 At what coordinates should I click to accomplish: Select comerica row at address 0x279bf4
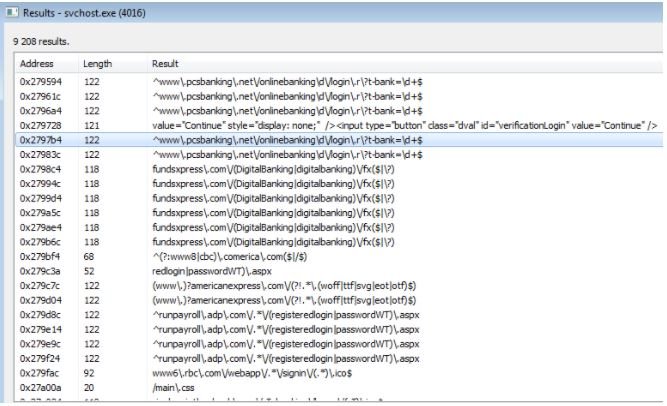point(339,257)
